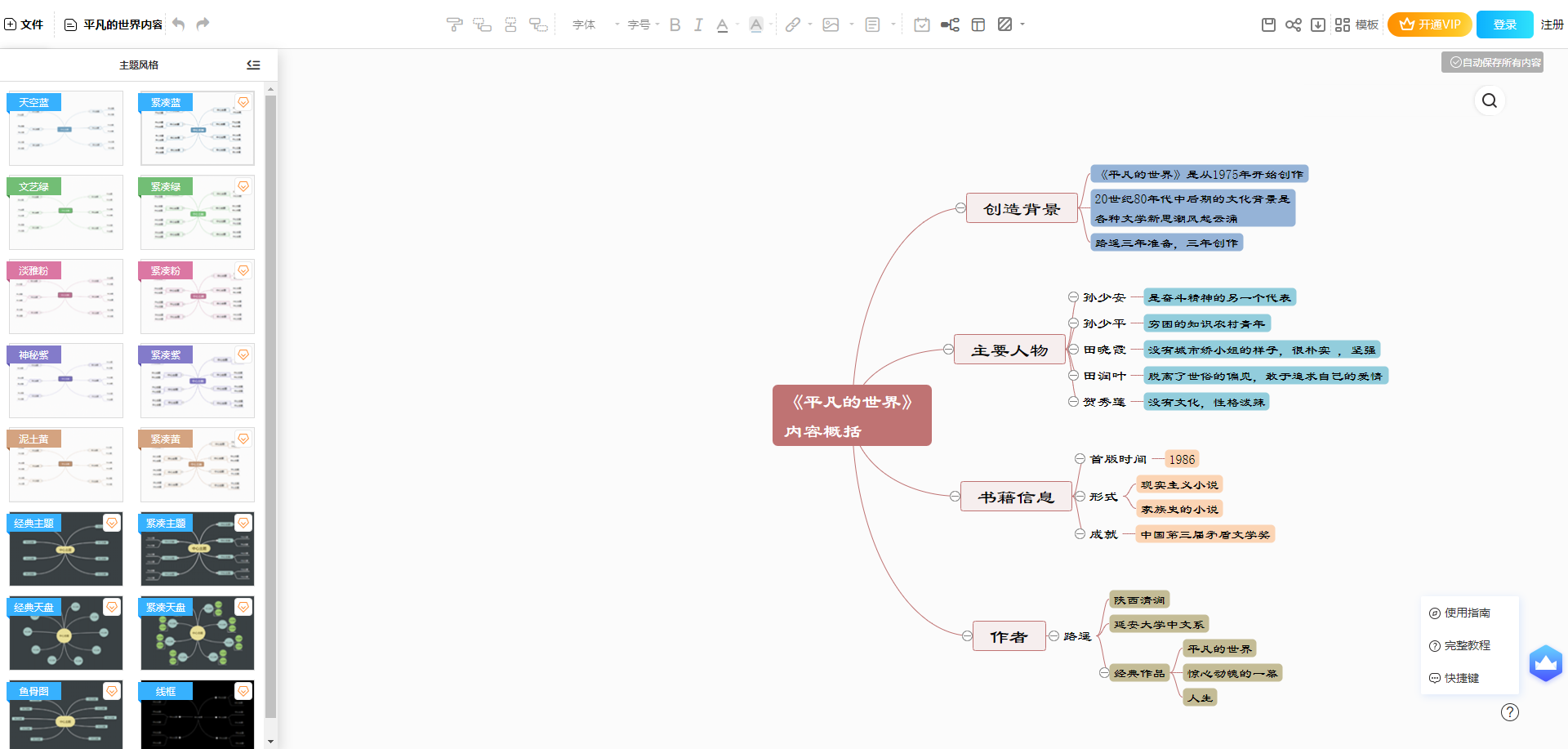Collapse the 书籍信息 branch

955,496
